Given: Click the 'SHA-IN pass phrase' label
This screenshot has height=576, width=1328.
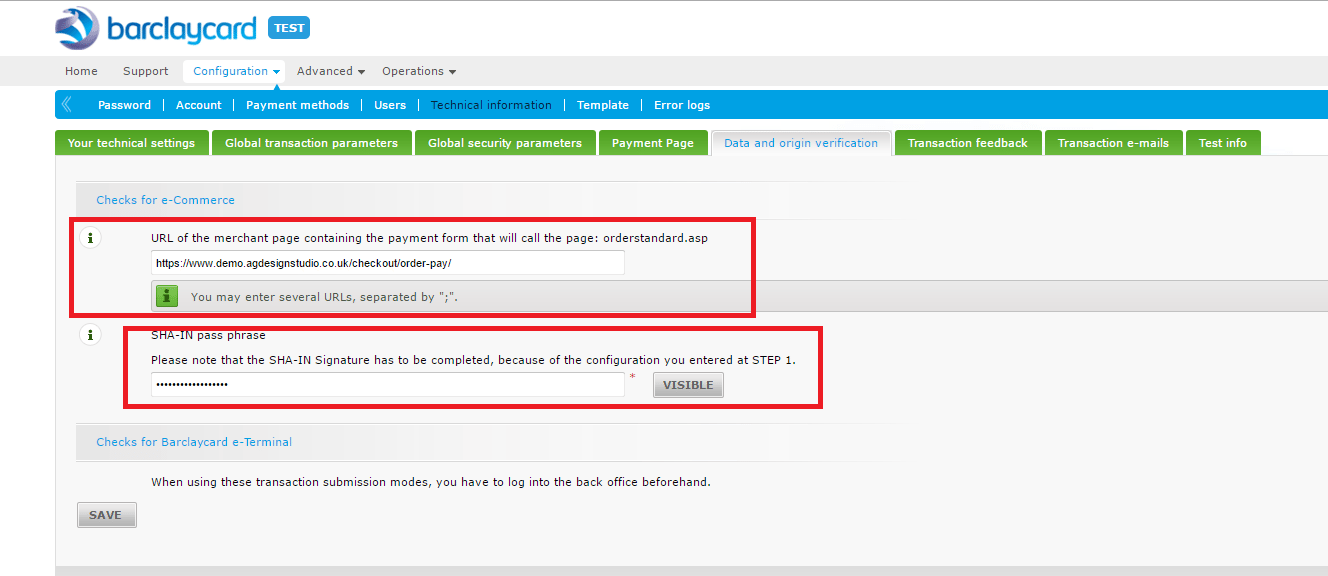Looking at the screenshot, I should [208, 335].
